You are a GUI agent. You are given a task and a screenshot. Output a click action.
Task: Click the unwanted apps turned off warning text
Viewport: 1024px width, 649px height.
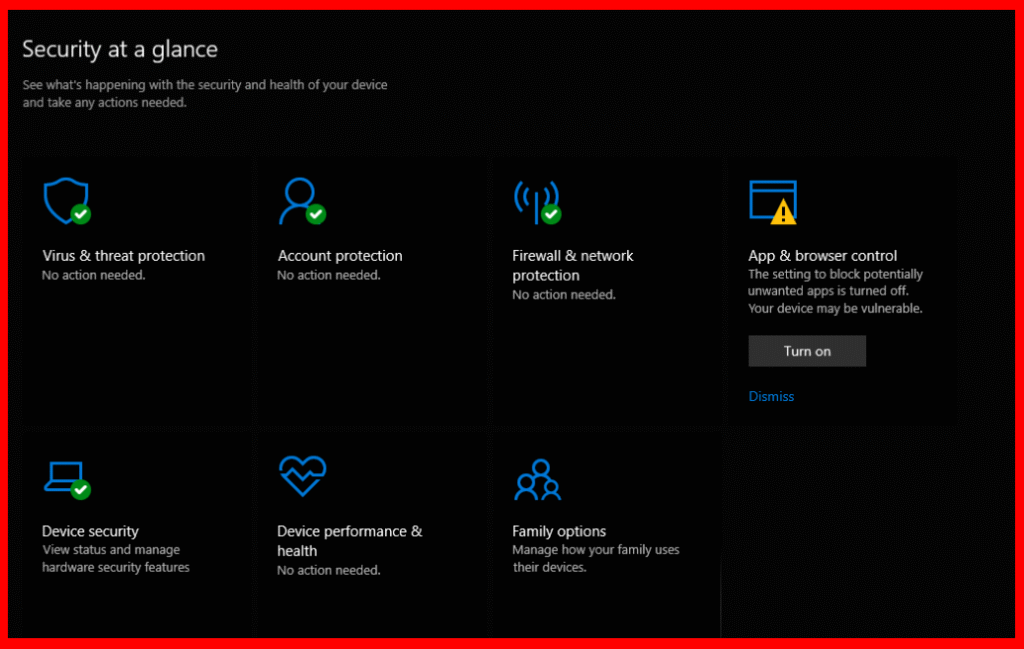coord(835,291)
